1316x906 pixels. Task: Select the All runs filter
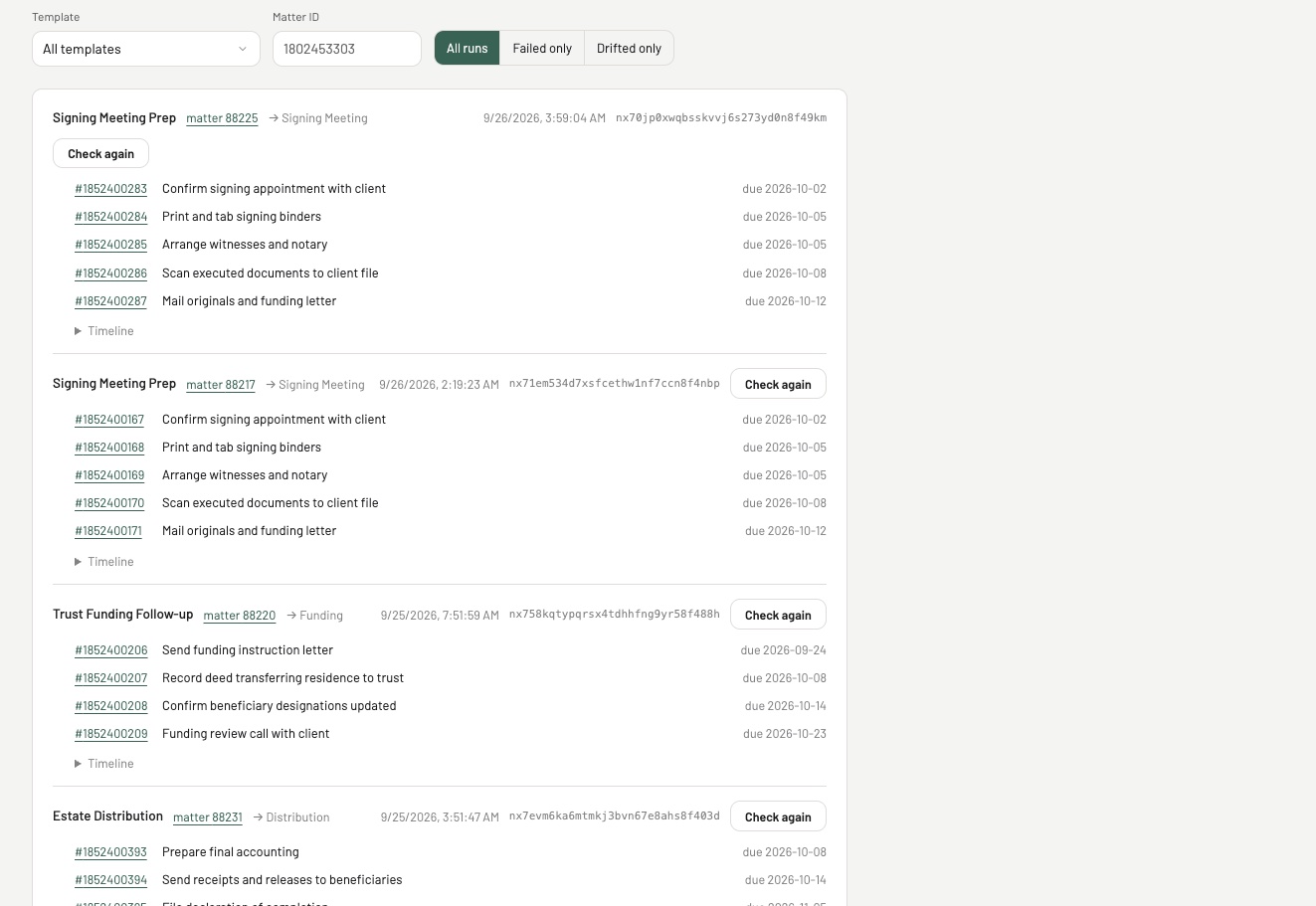pyautogui.click(x=467, y=48)
